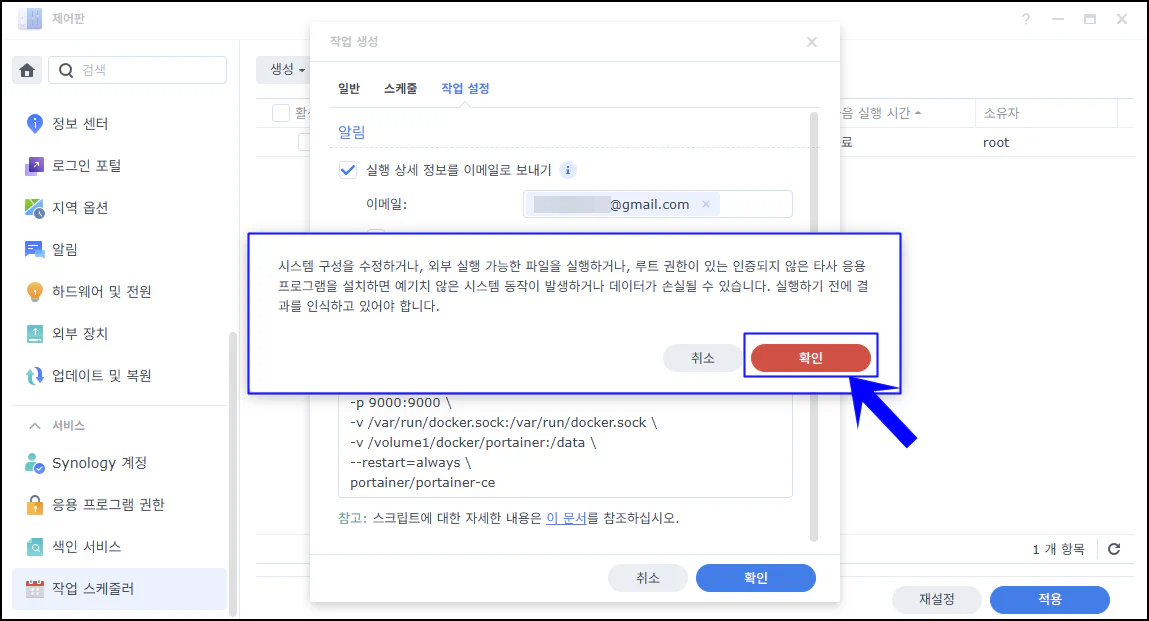1149x621 pixels.
Task: Switch to the 스케줄 tab
Action: click(400, 89)
